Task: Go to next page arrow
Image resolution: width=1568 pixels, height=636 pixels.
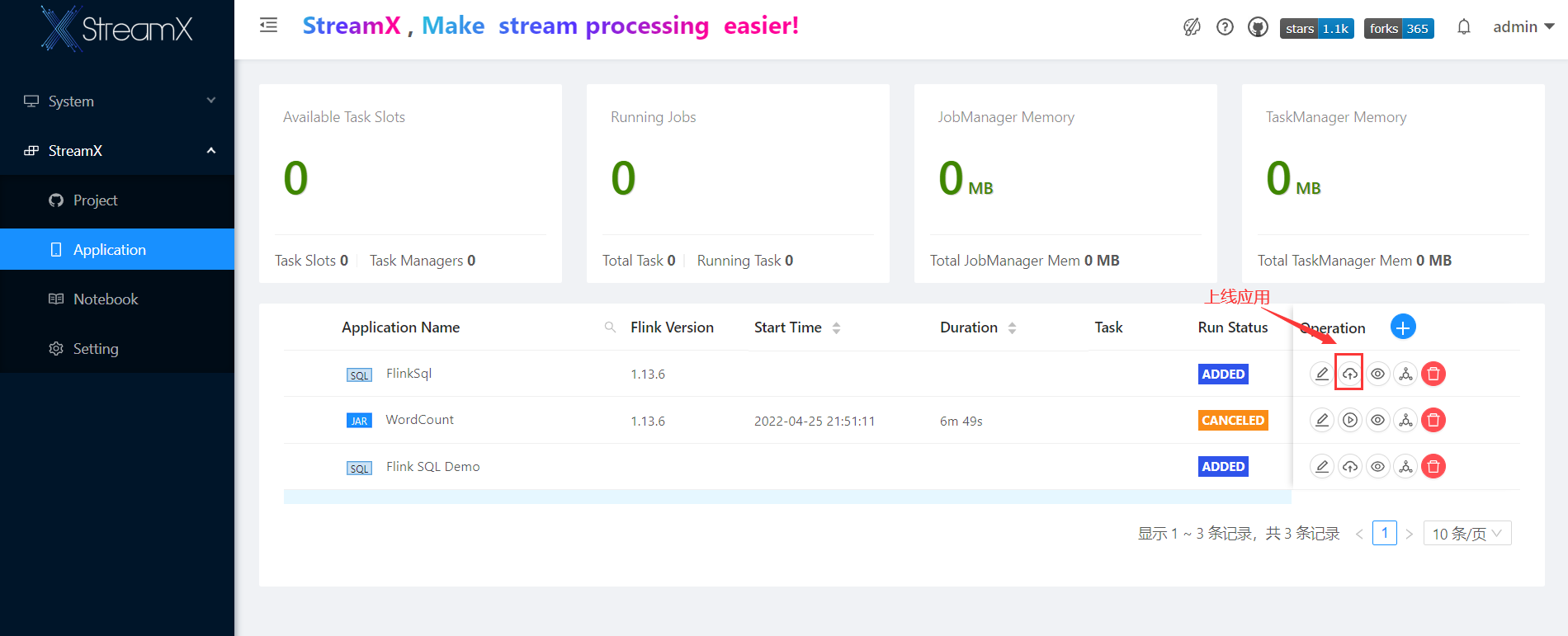Action: click(x=1410, y=534)
